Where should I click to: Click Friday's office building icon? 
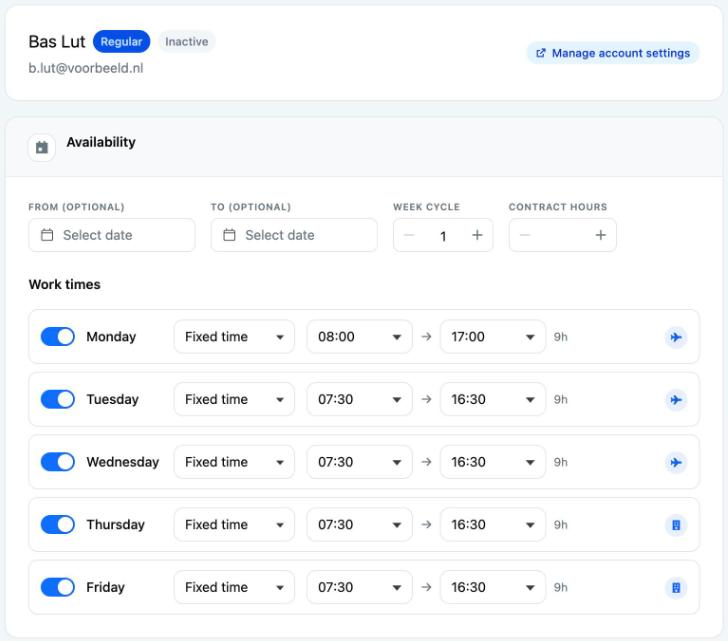(676, 588)
